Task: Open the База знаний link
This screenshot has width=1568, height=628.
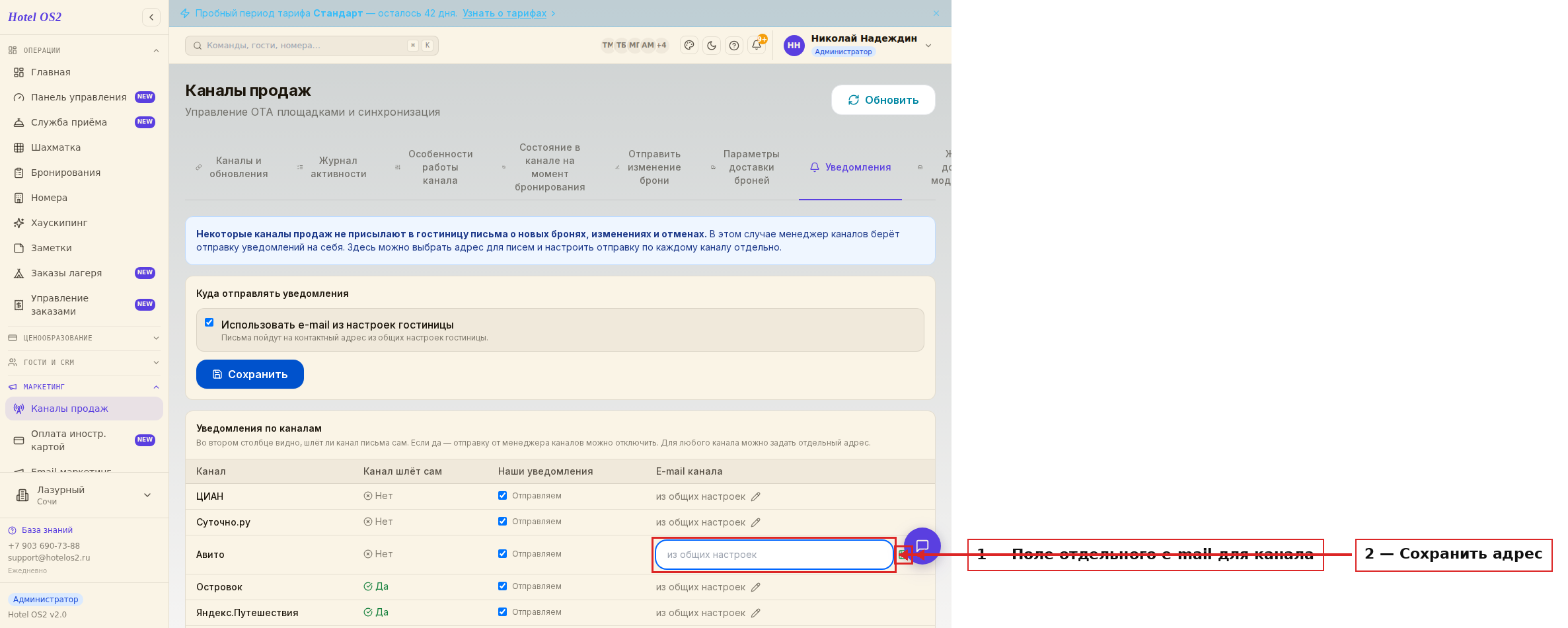Action: 47,530
